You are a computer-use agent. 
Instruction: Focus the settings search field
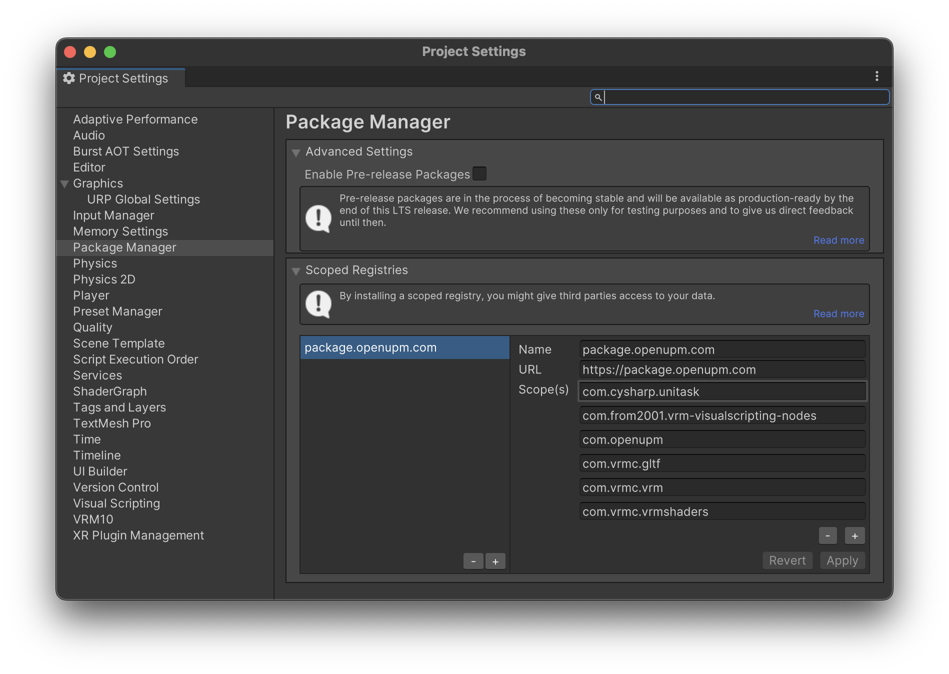point(740,97)
